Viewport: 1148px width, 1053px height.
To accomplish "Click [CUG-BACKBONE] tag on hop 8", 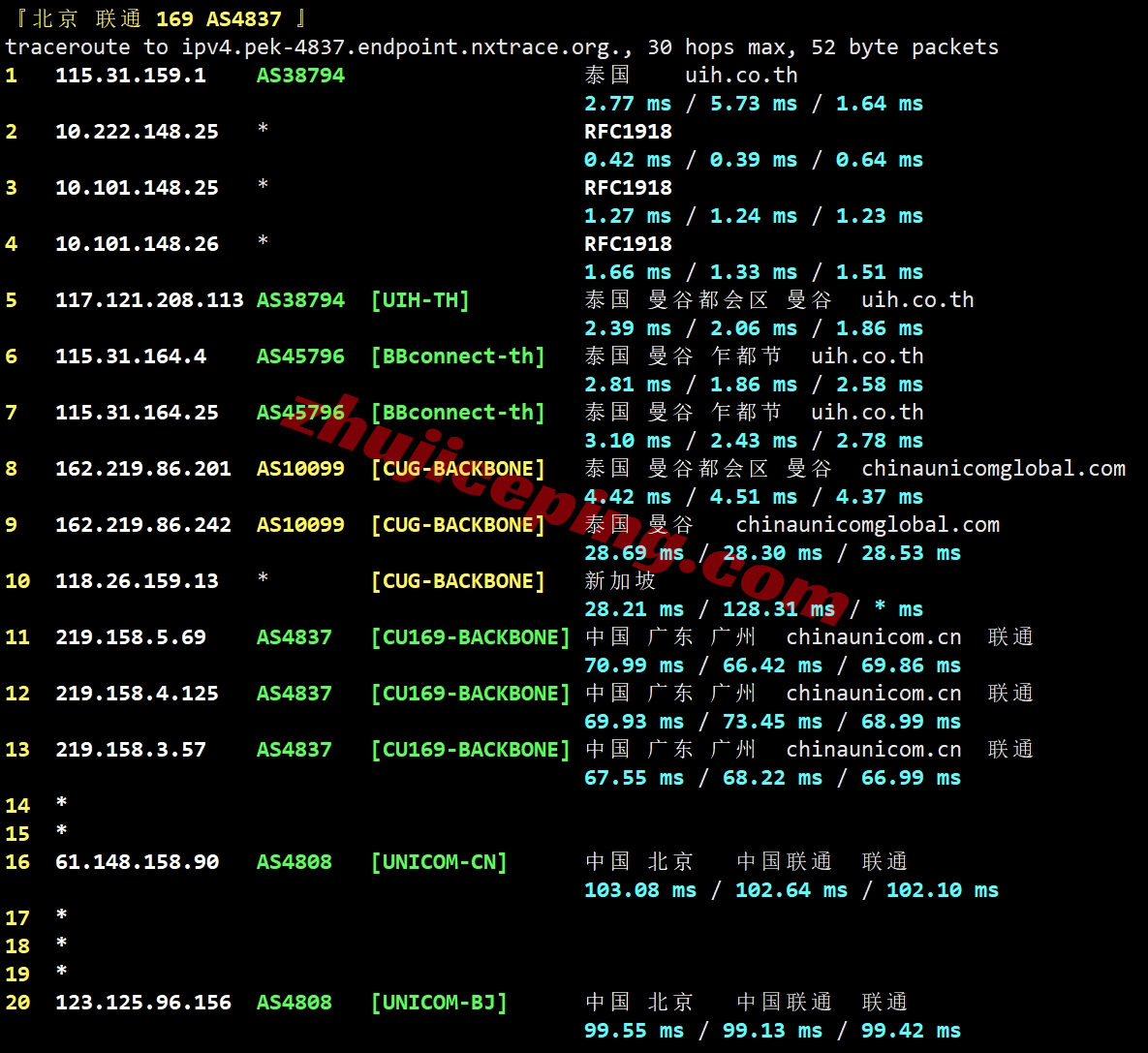I will (x=457, y=469).
